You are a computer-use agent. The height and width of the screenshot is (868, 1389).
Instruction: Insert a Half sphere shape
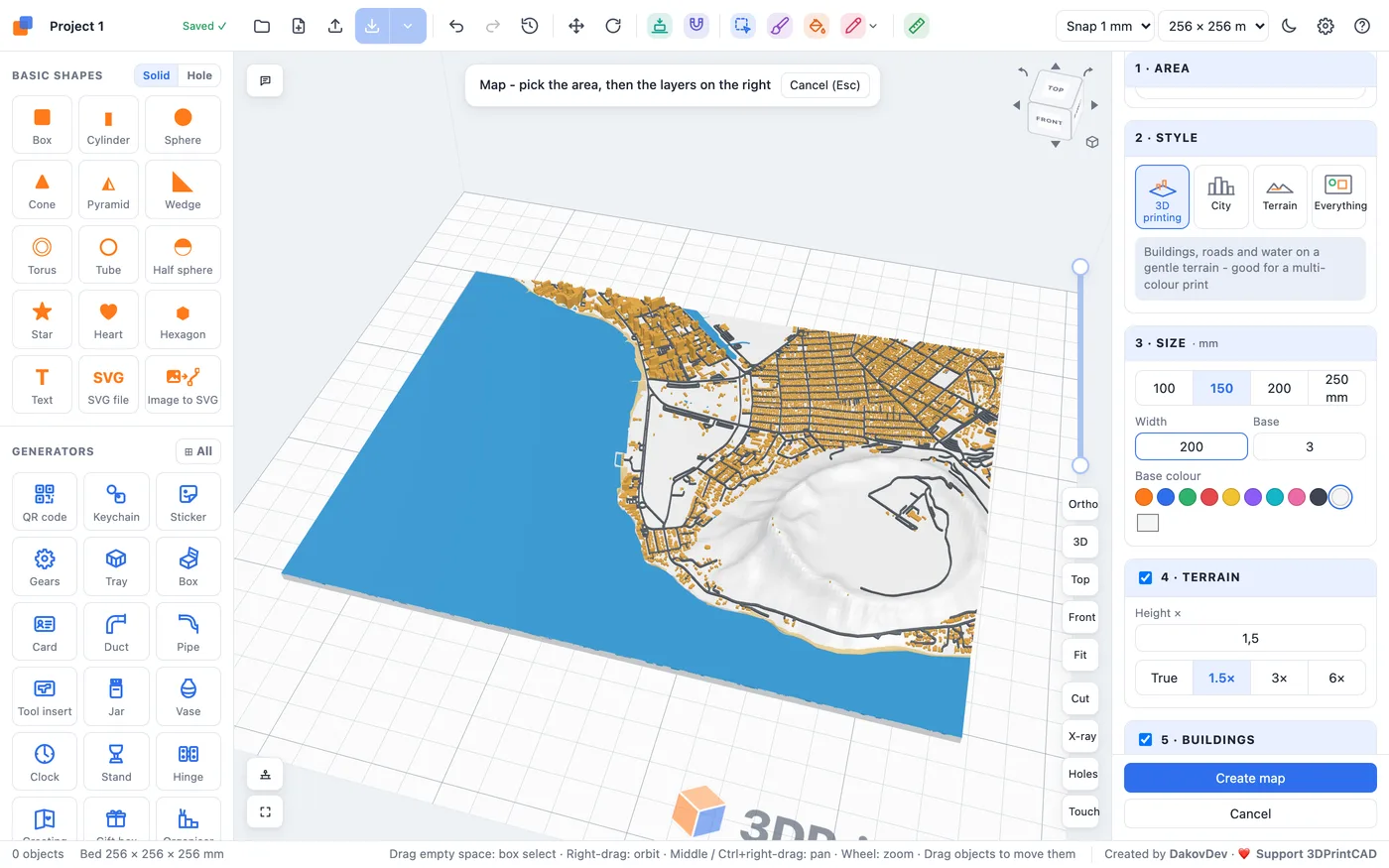click(183, 256)
